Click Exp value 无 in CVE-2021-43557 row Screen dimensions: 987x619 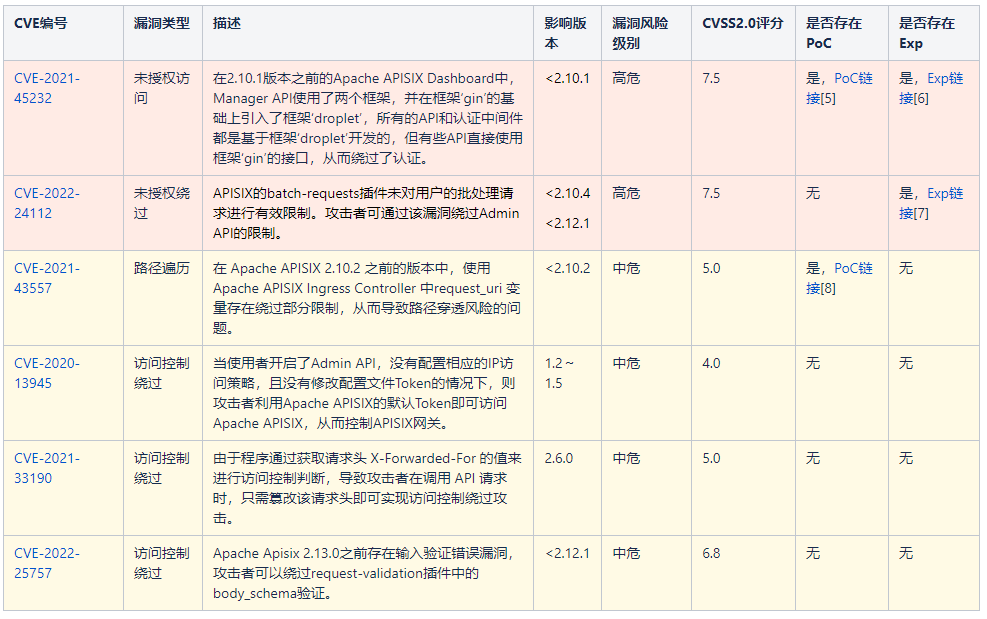[906, 269]
